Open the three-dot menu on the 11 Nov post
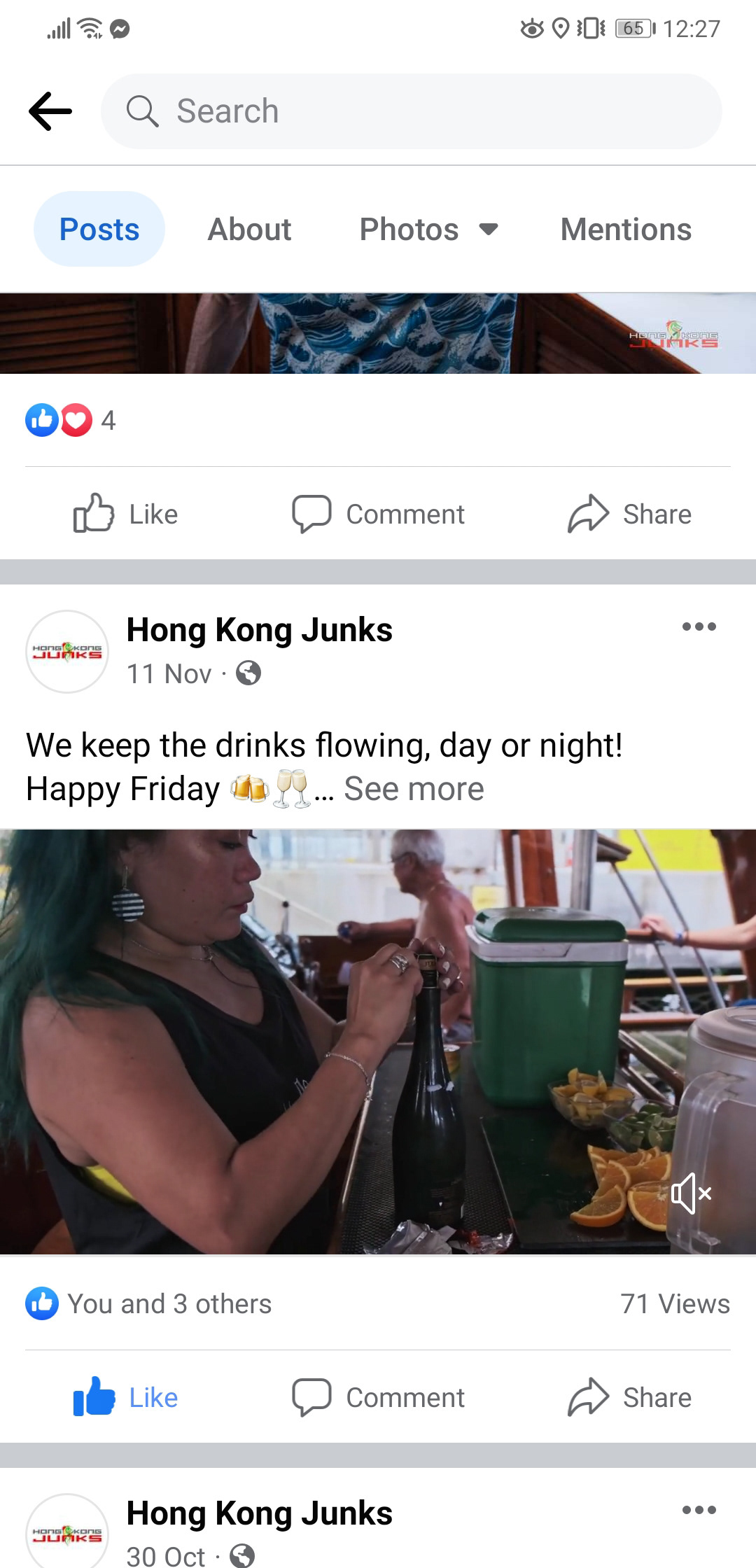The image size is (756, 1568). 699,626
